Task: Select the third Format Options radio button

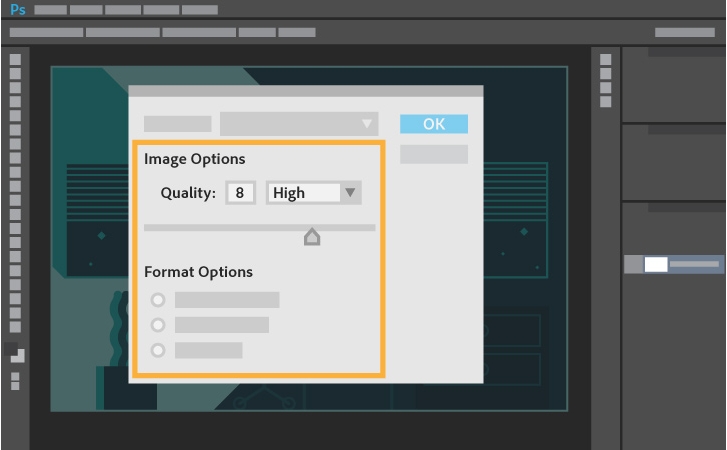Action: tap(157, 350)
